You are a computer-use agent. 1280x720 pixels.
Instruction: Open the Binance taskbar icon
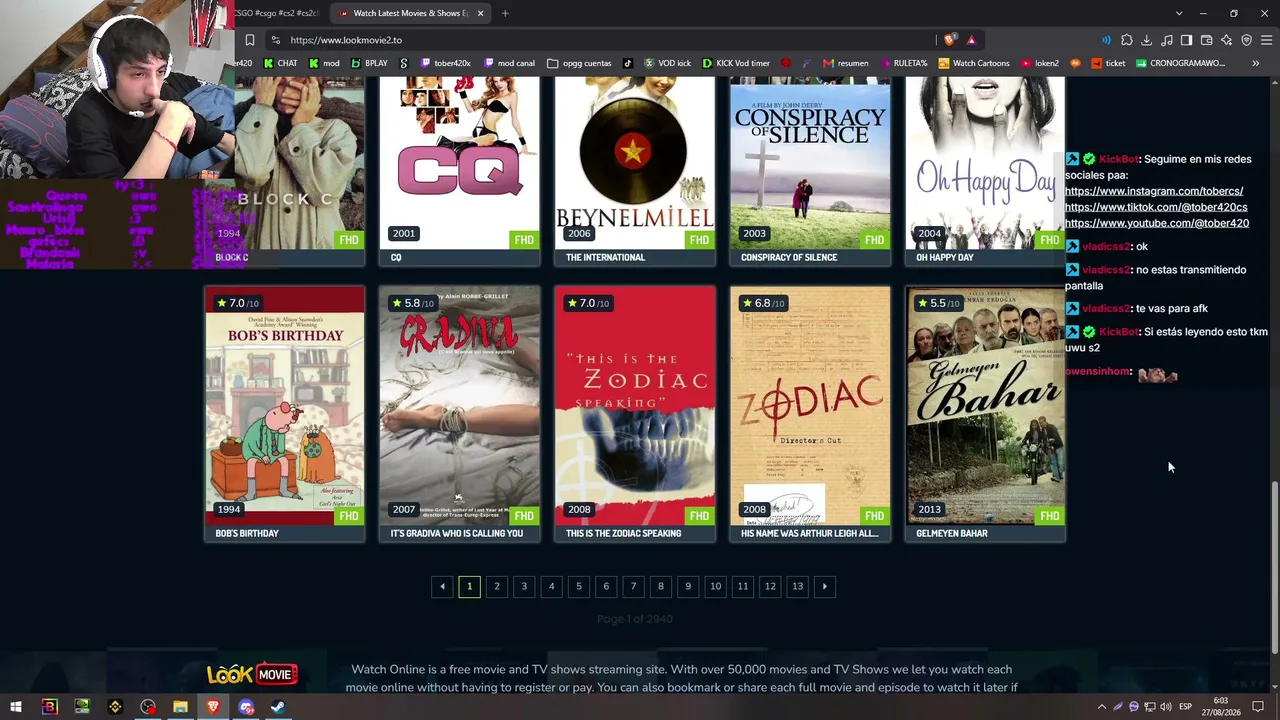pos(115,707)
